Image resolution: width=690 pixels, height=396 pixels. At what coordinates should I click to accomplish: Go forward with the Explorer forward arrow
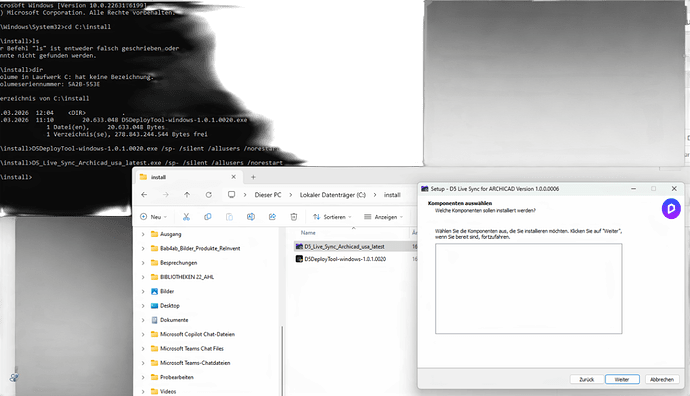pyautogui.click(x=165, y=194)
